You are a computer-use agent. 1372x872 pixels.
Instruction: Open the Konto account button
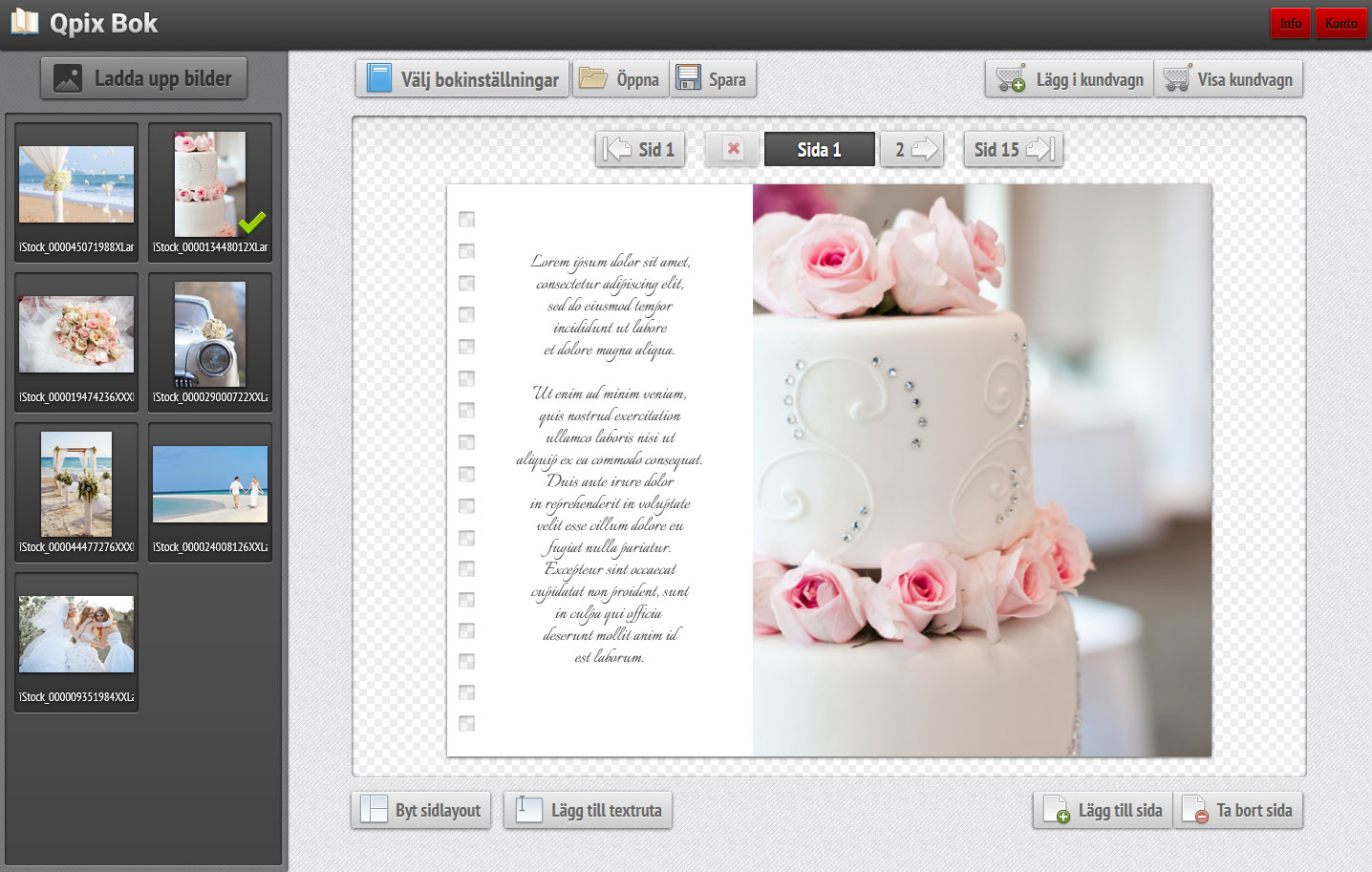click(x=1341, y=23)
